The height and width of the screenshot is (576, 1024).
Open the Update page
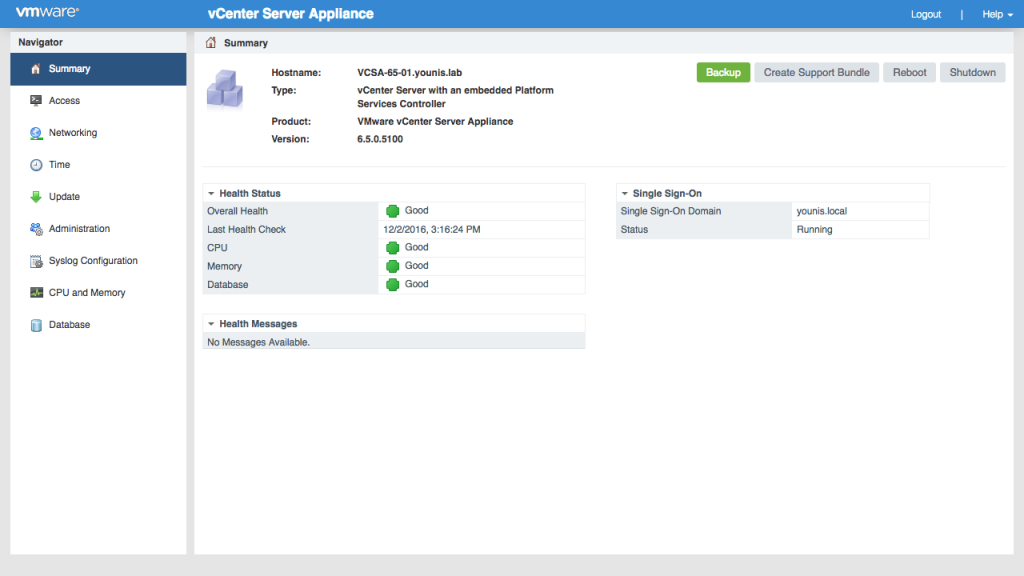click(x=98, y=197)
